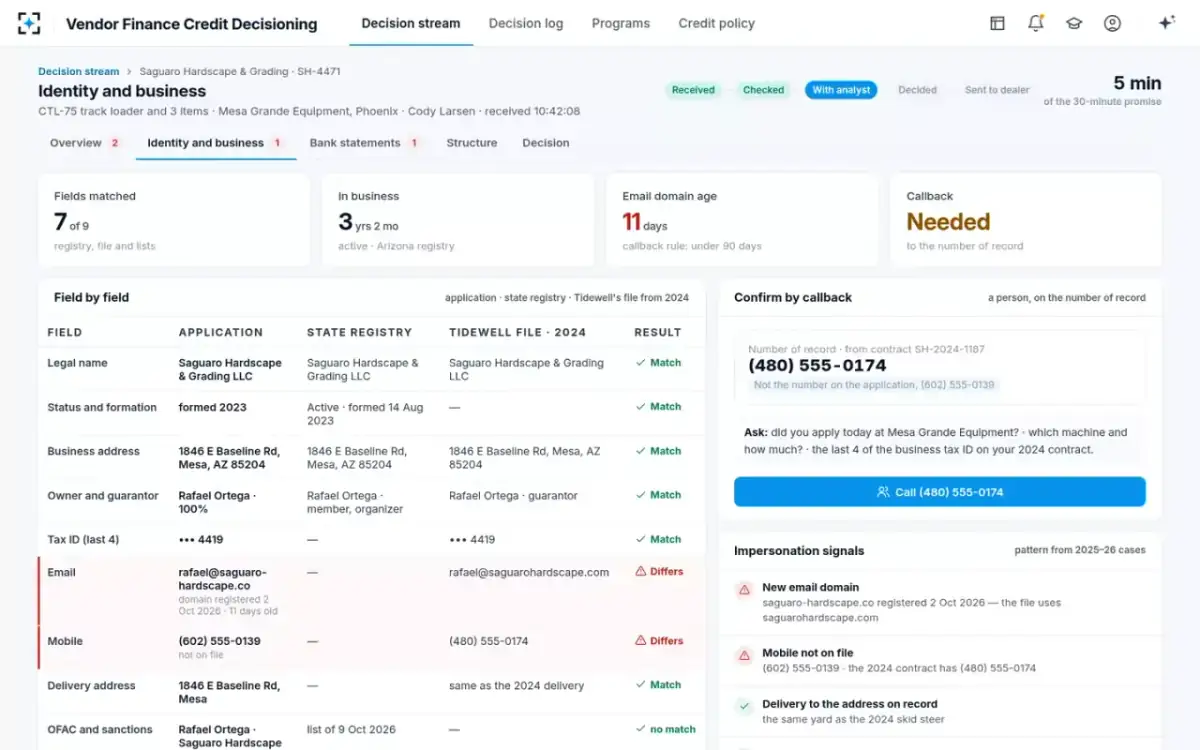Click "Active · formed 14 Aug 2023" registry cell

(365, 414)
